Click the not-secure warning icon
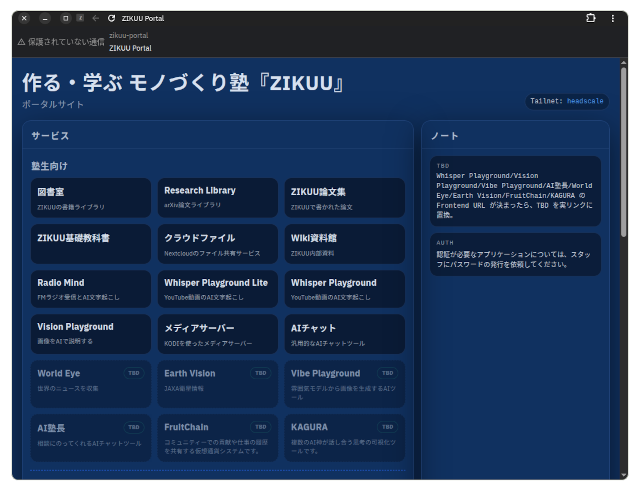Screen dimensions: 640x494 pos(22,42)
